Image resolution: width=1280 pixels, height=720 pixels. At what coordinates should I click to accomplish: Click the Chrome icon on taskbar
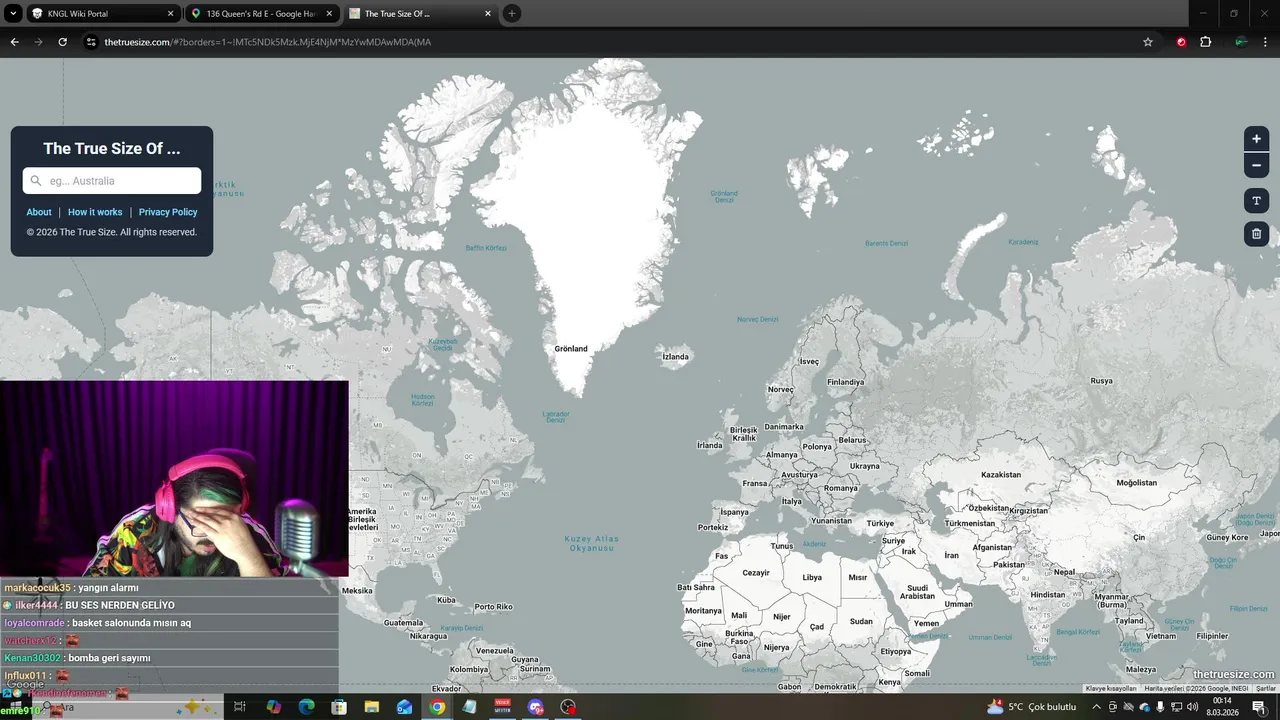click(437, 707)
